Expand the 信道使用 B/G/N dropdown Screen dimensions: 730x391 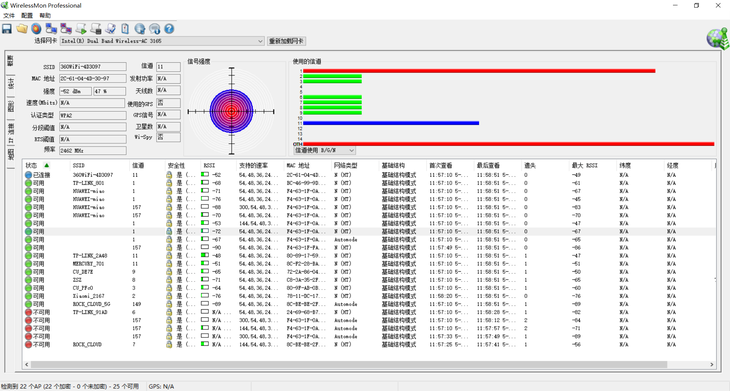(x=324, y=150)
